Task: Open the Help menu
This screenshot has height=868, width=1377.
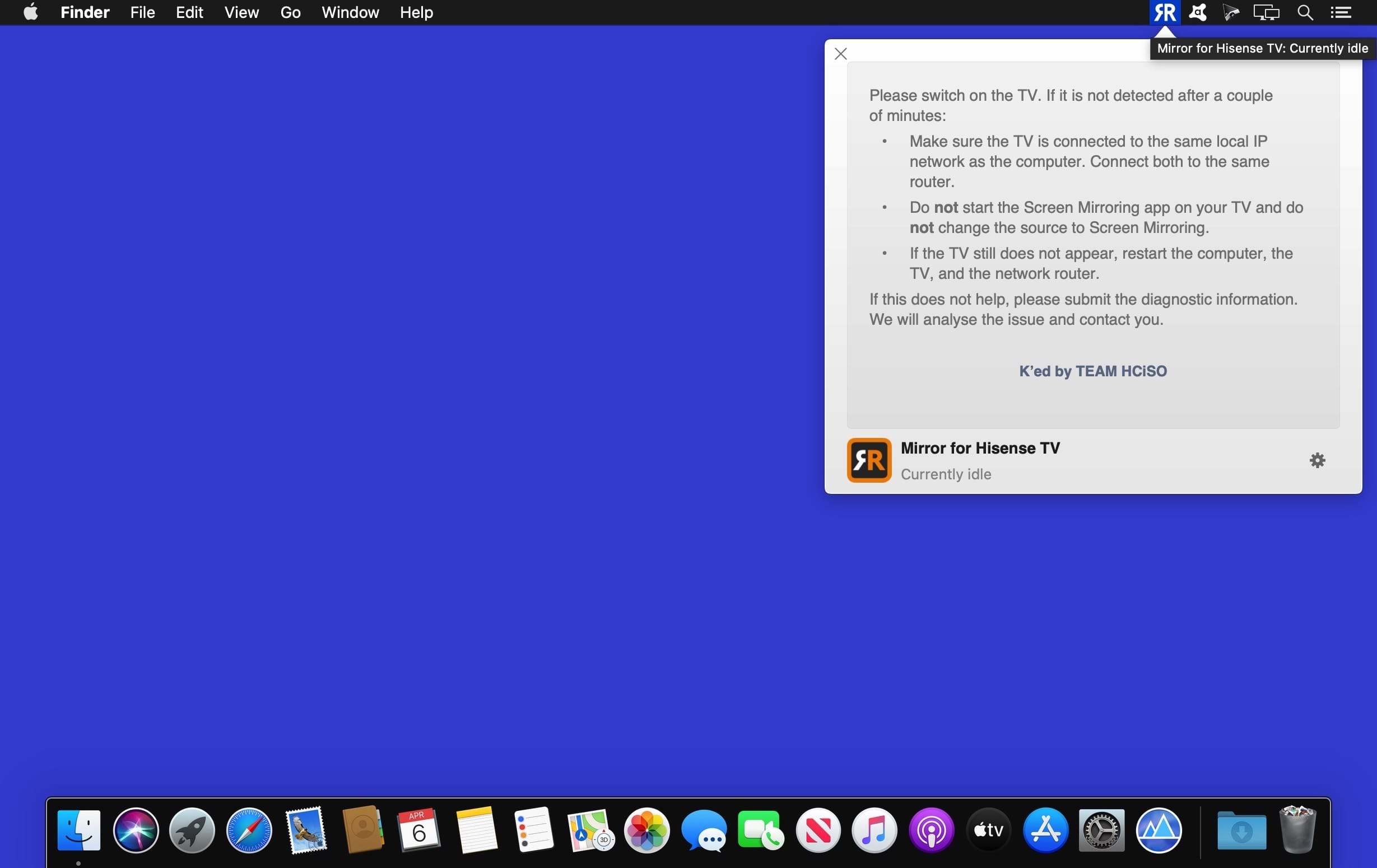Action: [416, 12]
